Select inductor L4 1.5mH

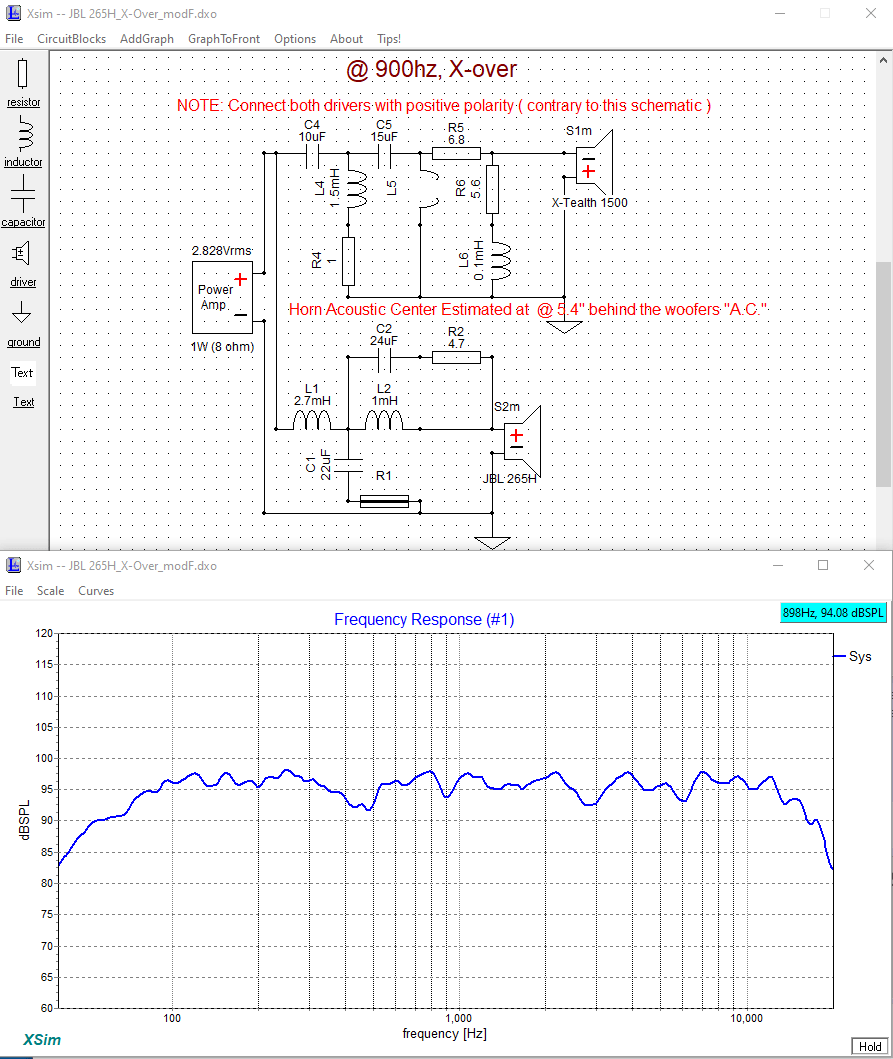356,188
